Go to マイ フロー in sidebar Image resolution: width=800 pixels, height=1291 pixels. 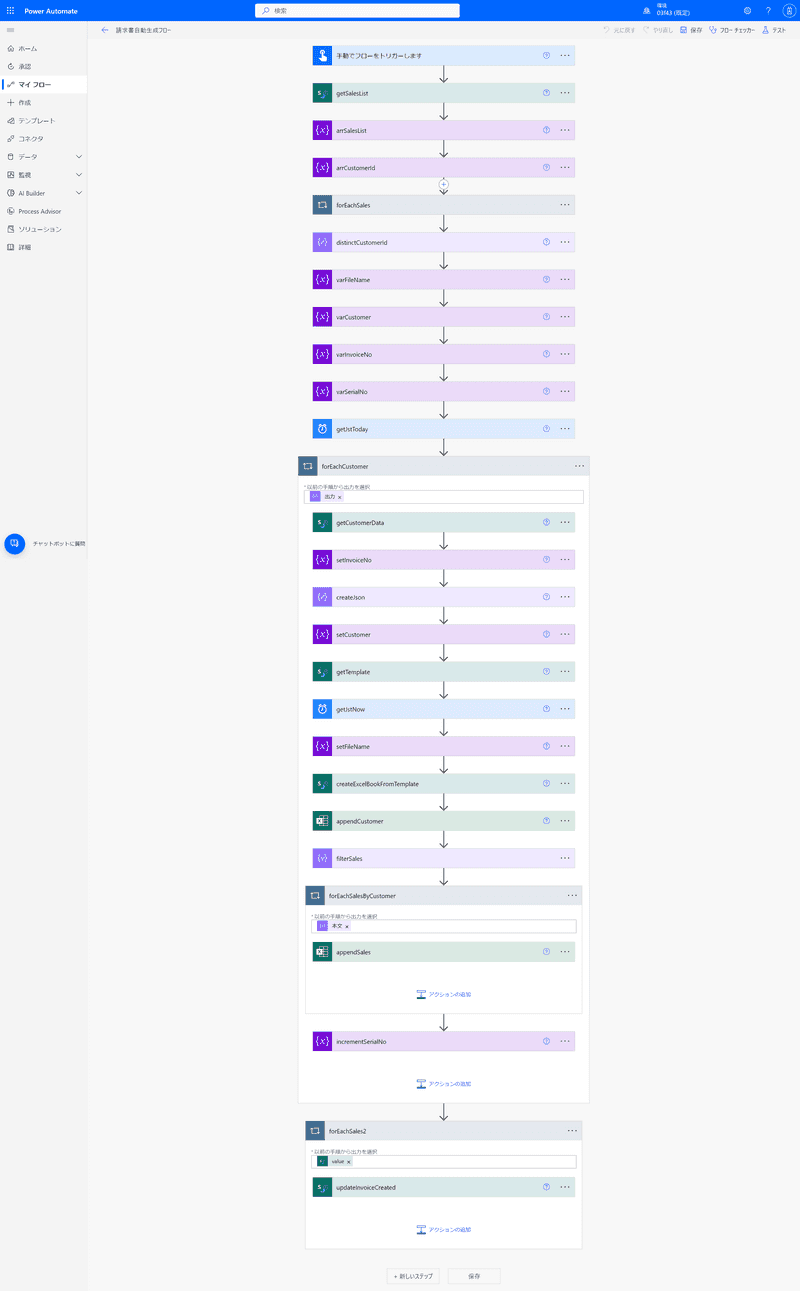coord(34,84)
